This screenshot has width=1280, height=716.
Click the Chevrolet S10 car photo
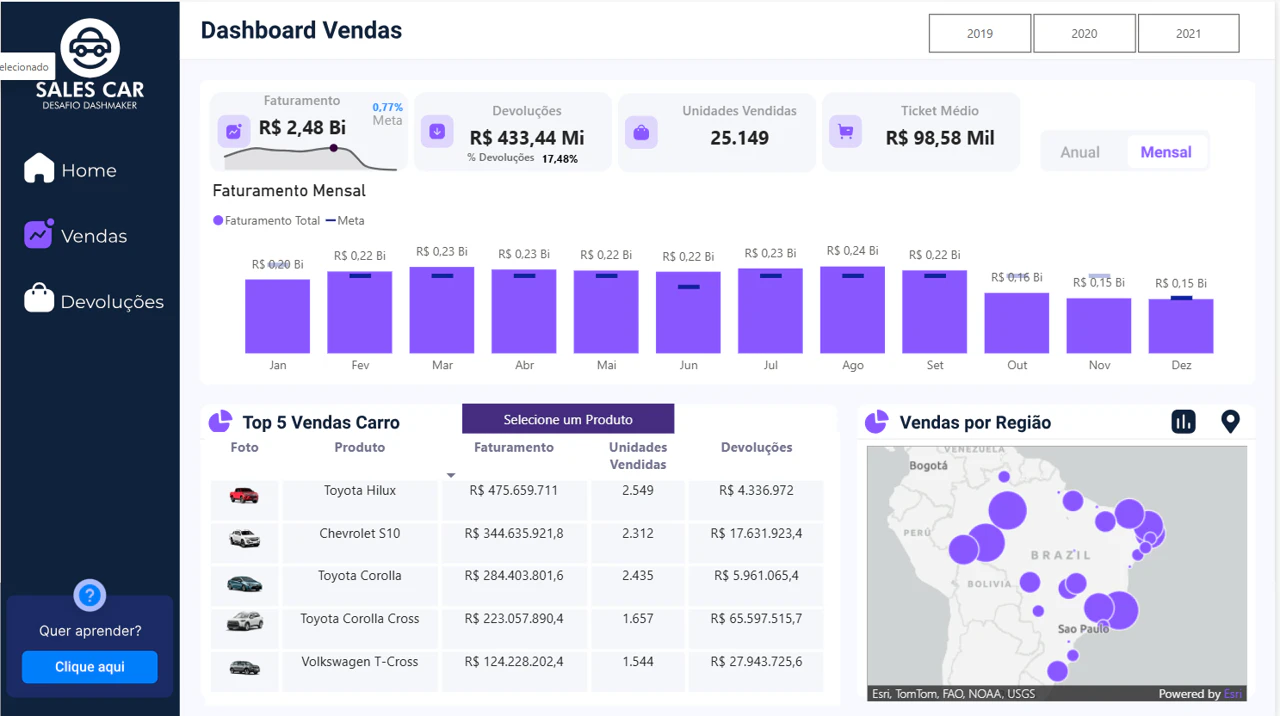244,538
